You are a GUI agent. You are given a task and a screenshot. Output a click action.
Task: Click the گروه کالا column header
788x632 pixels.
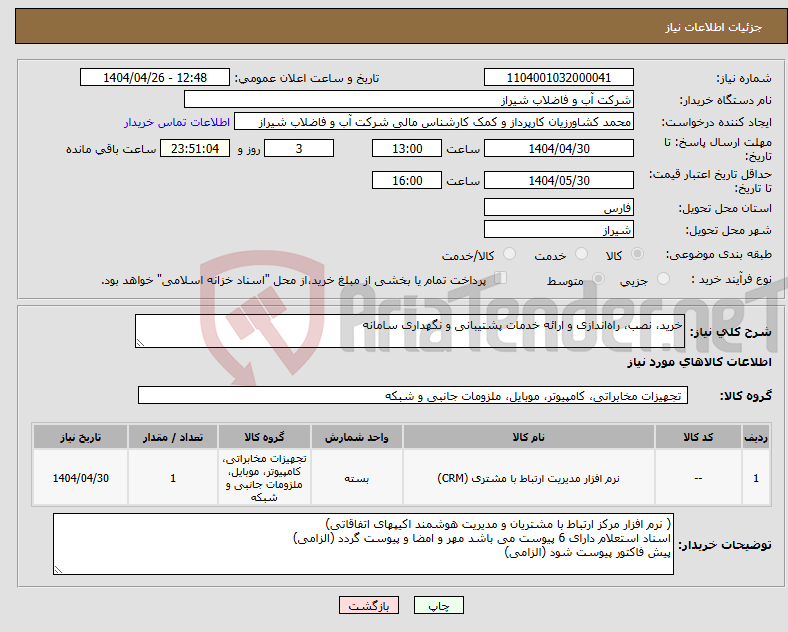pyautogui.click(x=264, y=437)
